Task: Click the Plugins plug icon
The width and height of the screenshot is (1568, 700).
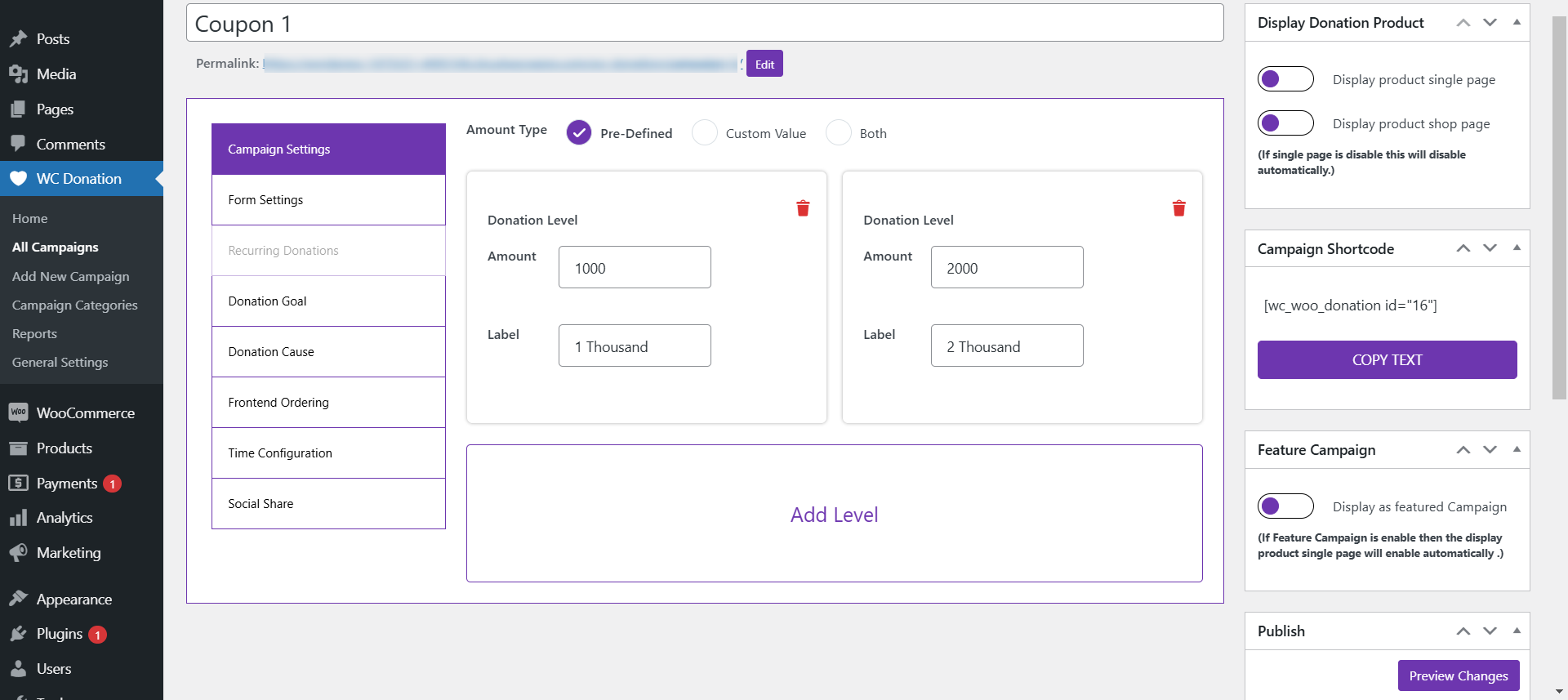Action: pyautogui.click(x=18, y=634)
